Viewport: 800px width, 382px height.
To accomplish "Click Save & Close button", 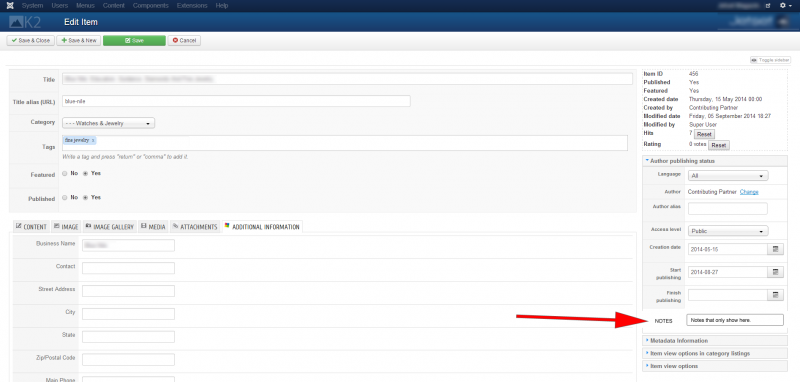I will 31,41.
